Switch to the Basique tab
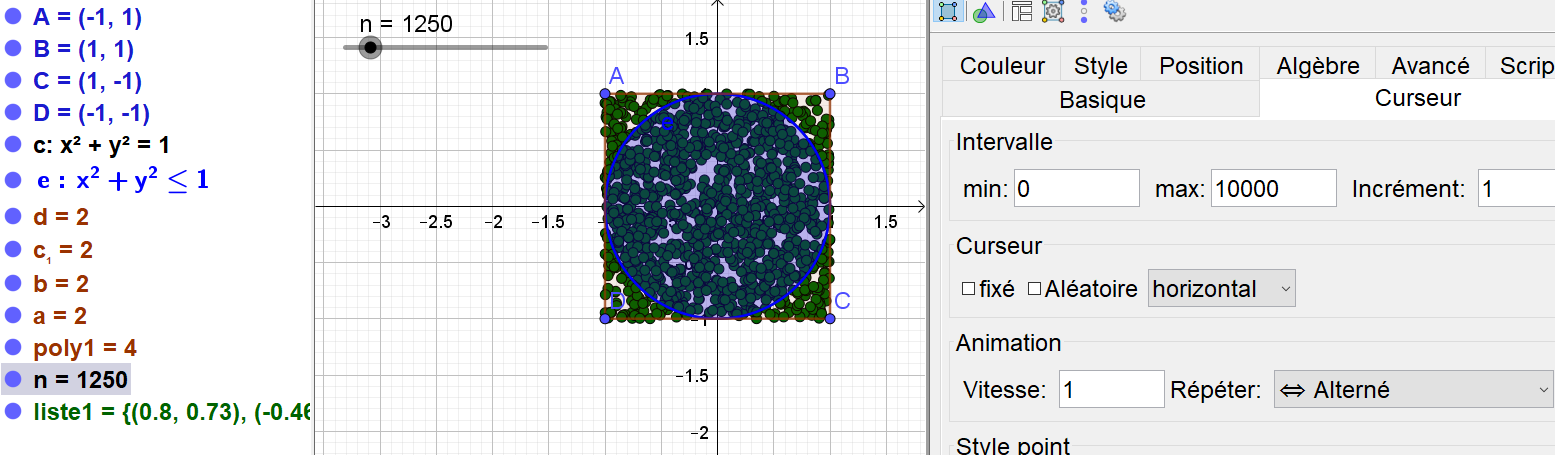This screenshot has width=1555, height=455. tap(1102, 100)
